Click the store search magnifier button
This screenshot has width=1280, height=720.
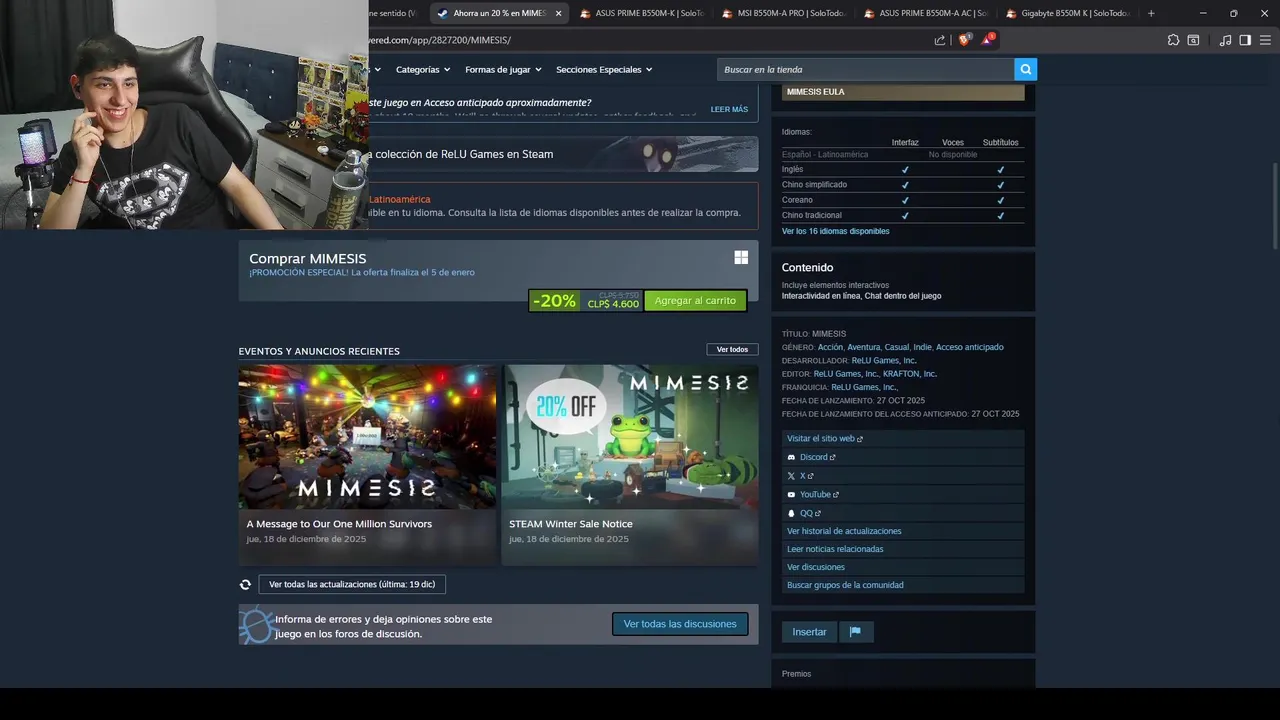click(x=1025, y=69)
